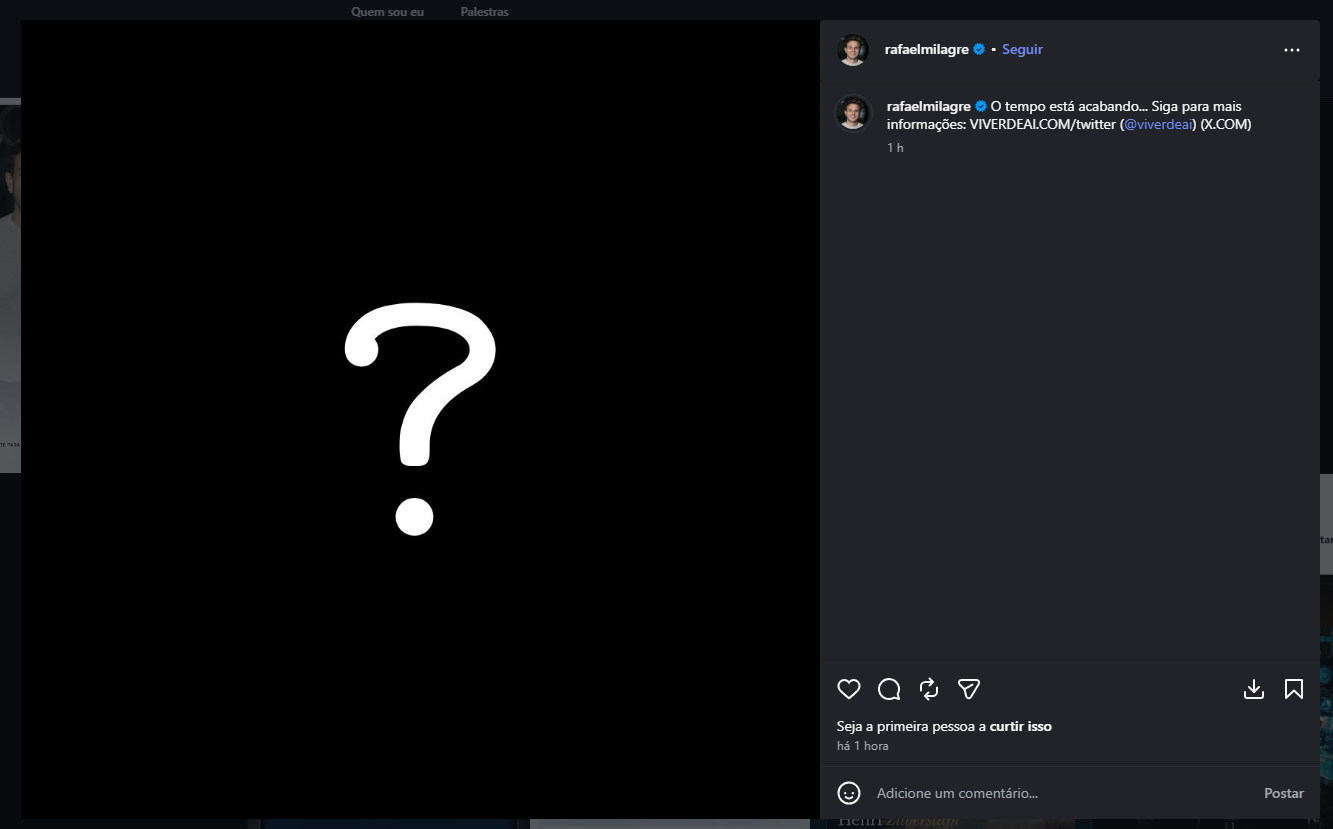
Task: Like the post with the heart icon
Action: click(x=848, y=689)
